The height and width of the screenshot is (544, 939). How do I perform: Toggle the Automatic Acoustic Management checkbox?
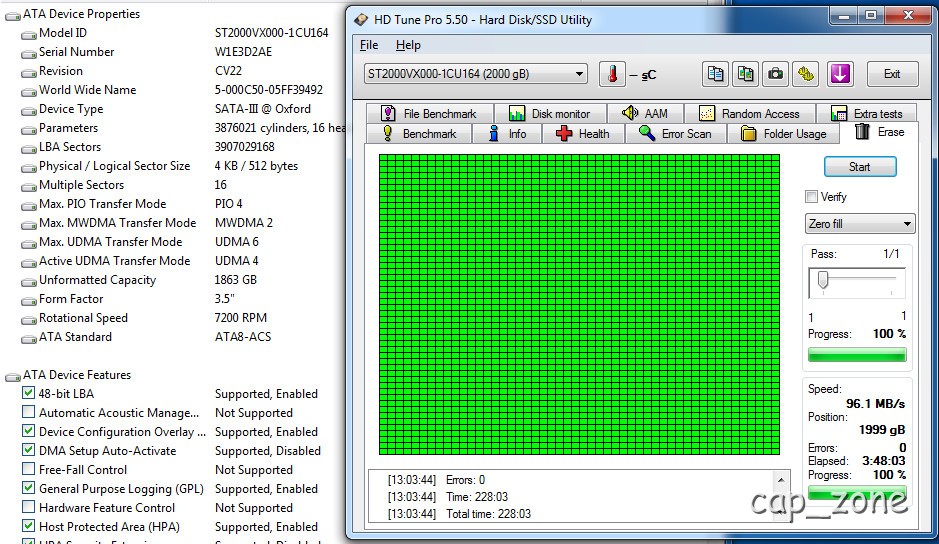pyautogui.click(x=28, y=412)
